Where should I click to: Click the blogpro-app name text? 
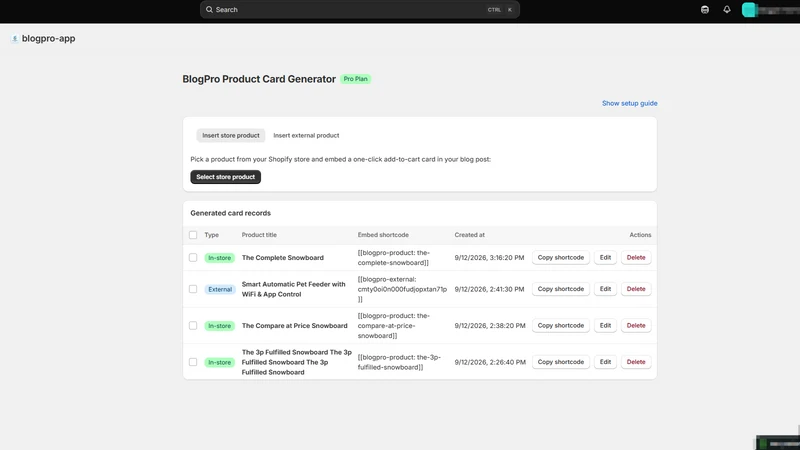coord(48,38)
